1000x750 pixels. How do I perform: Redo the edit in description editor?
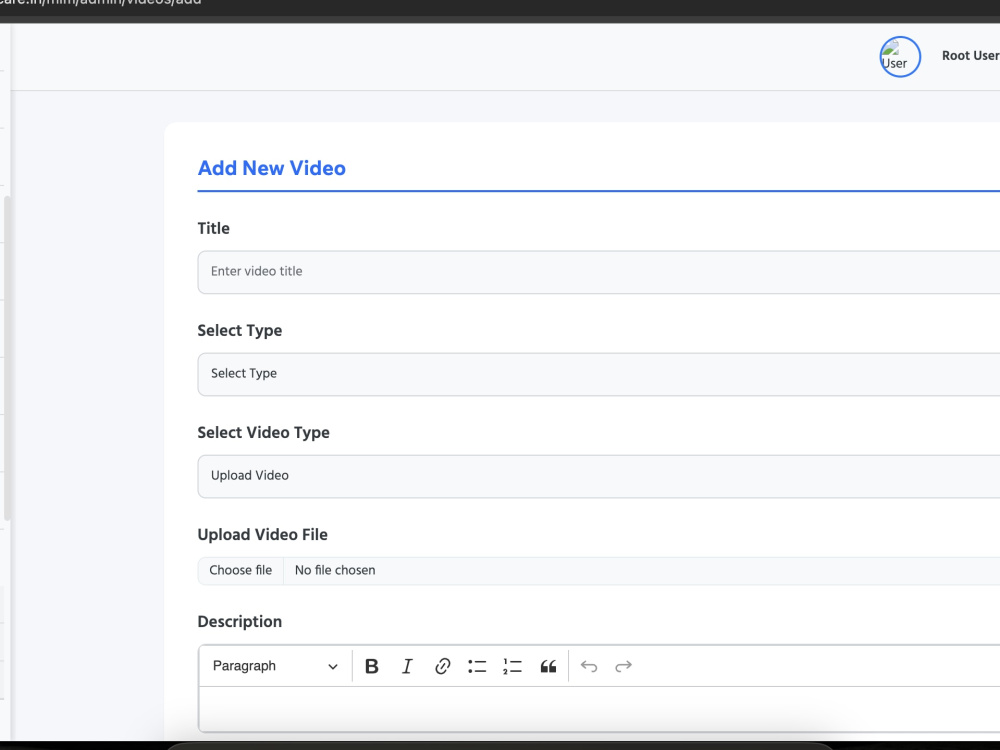(x=623, y=666)
